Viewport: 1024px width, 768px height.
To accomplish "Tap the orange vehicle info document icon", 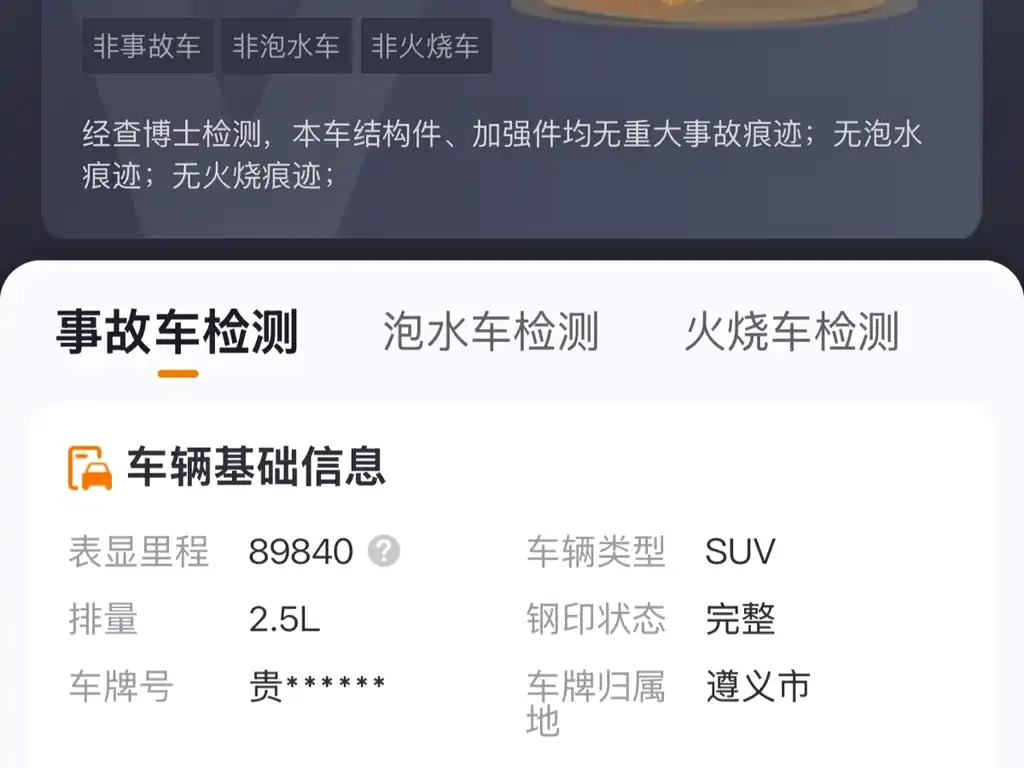I will (90, 468).
